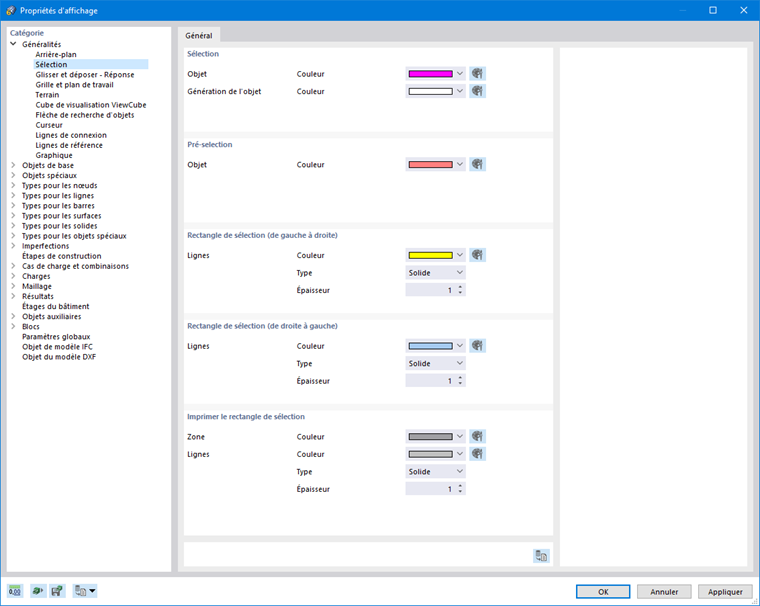Expand the Blocs tree node
760x606 pixels.
[13, 327]
